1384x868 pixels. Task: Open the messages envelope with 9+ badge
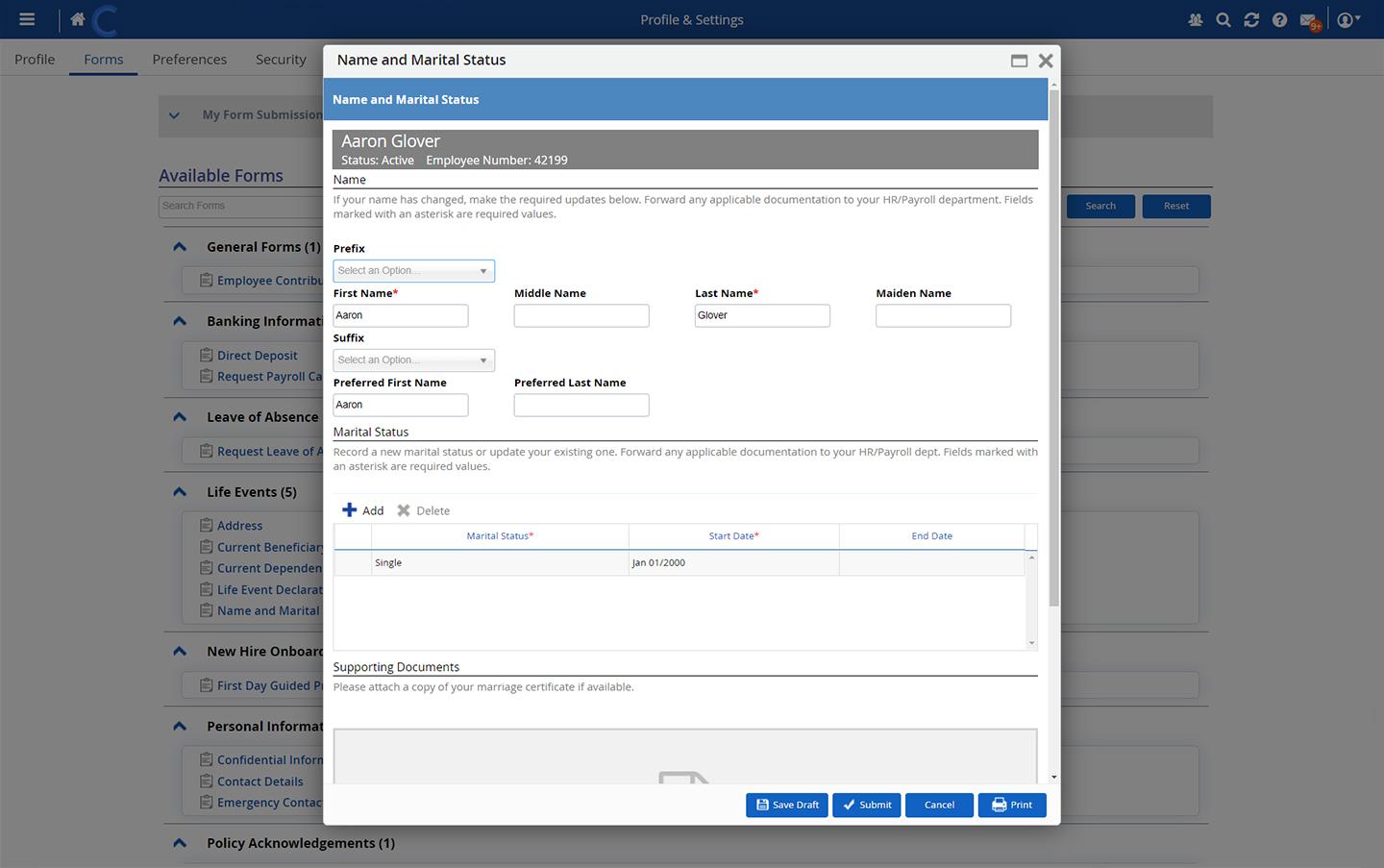1308,20
